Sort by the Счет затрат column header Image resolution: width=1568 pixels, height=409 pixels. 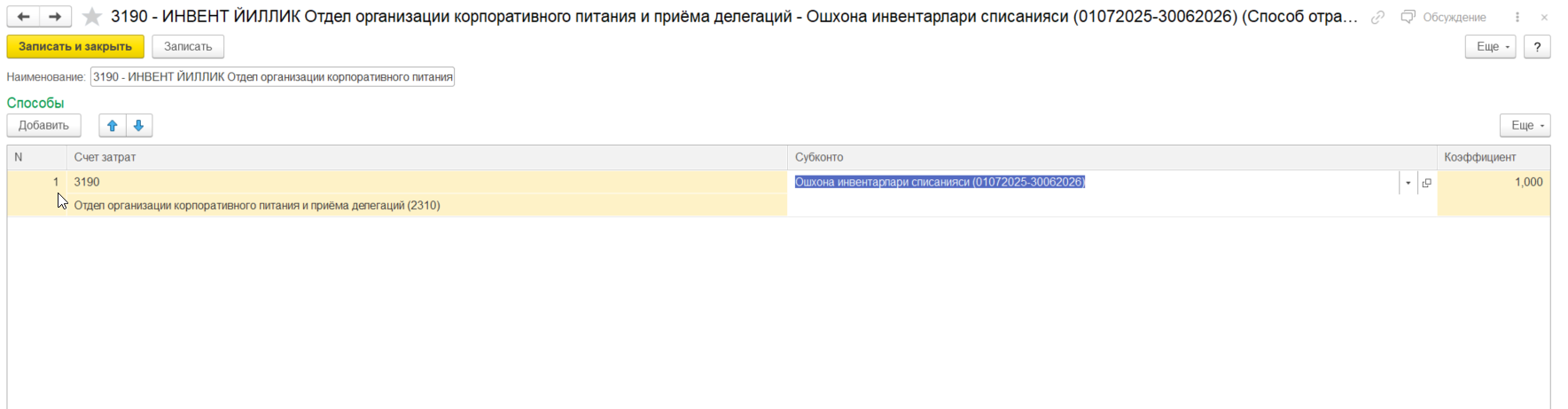pos(425,157)
